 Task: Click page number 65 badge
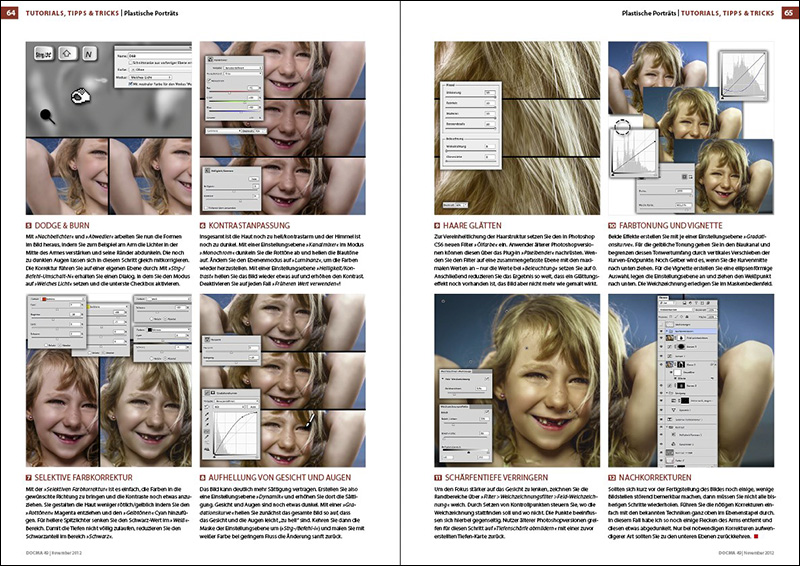790,12
